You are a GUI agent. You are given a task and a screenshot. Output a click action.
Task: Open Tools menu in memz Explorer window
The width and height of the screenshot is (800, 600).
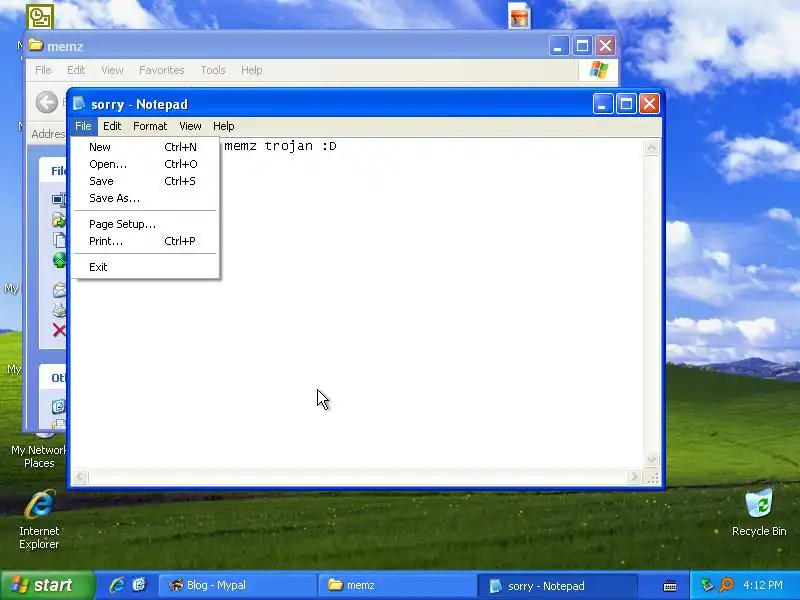213,70
